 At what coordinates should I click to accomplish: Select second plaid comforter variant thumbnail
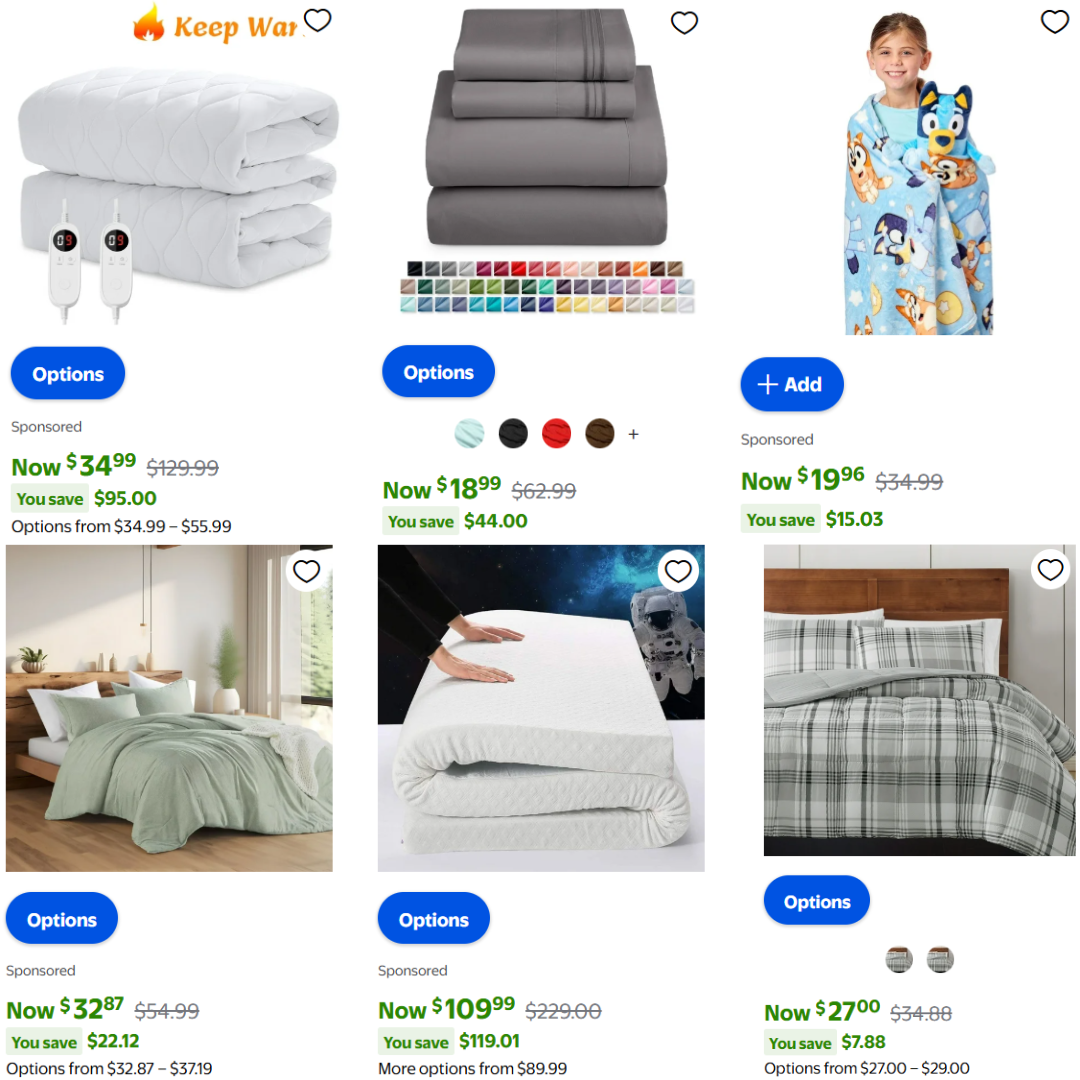[x=940, y=959]
